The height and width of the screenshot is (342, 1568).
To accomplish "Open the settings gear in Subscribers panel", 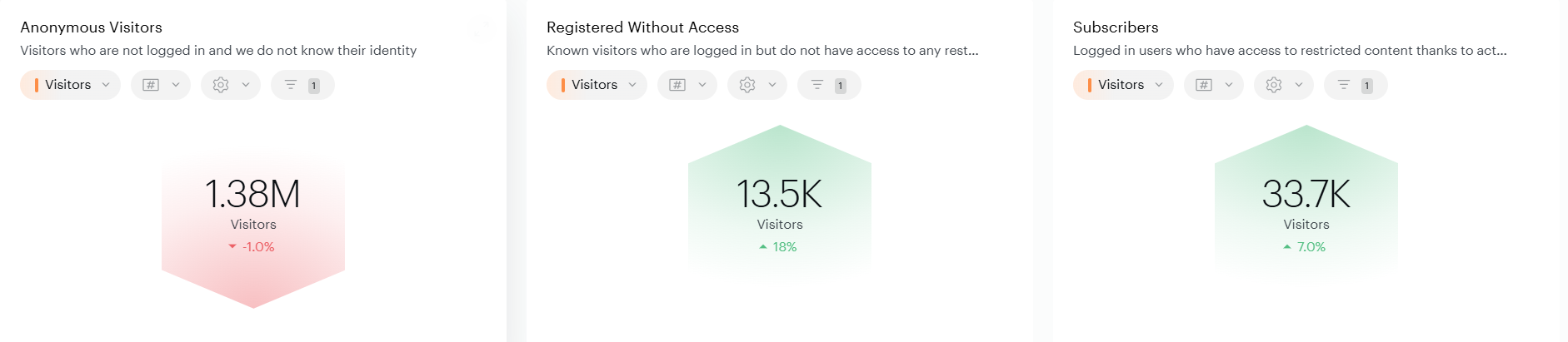I will (1274, 85).
